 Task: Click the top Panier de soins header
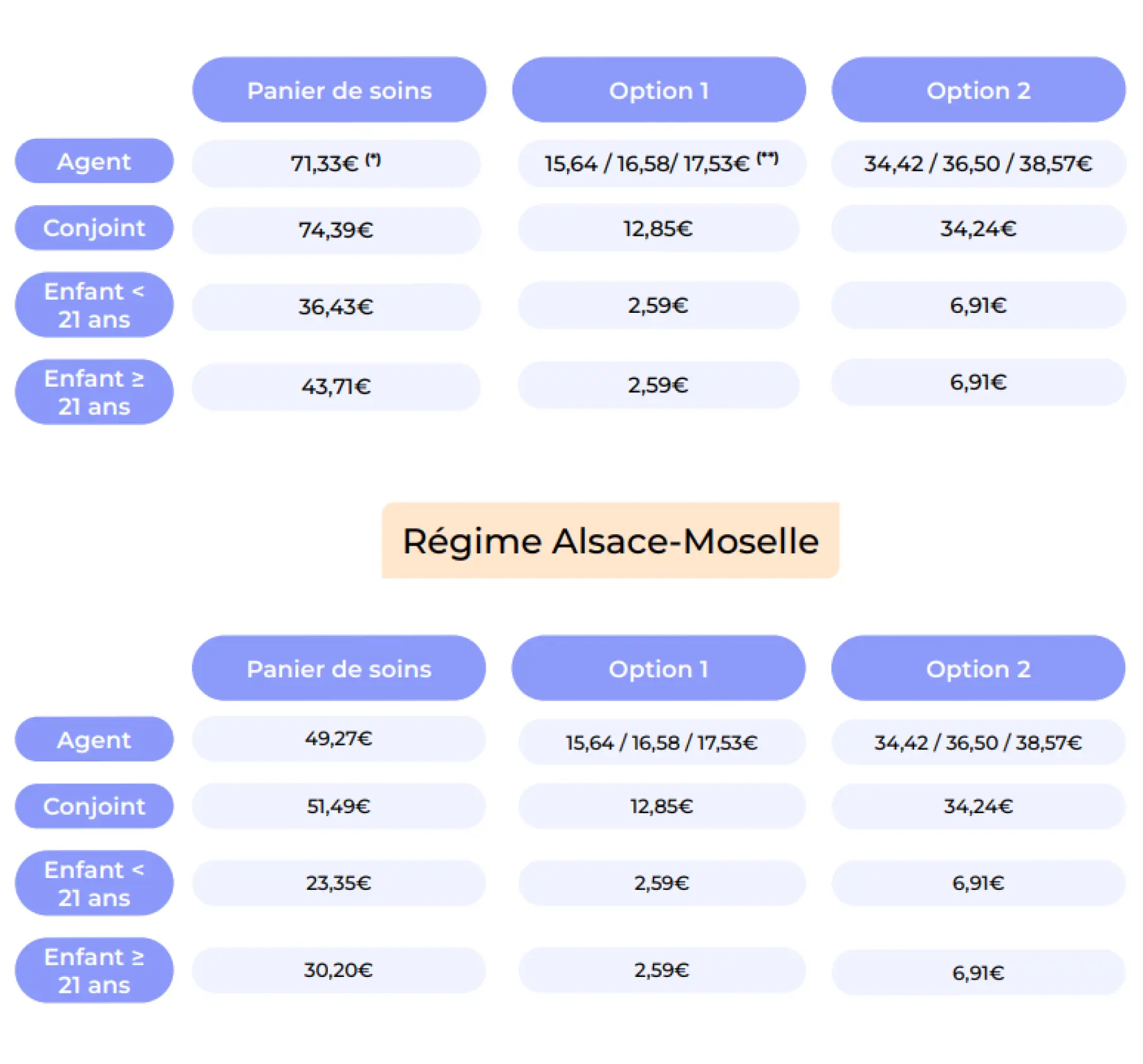pos(339,90)
